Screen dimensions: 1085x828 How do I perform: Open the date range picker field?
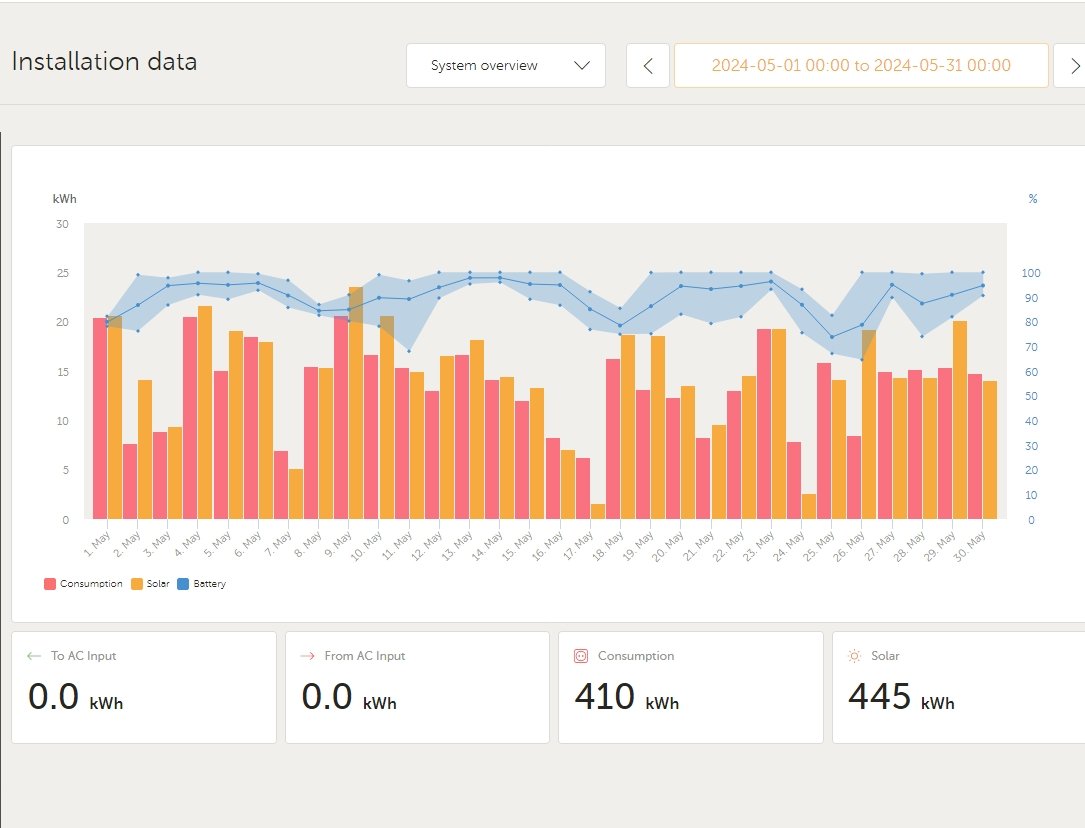pos(861,66)
